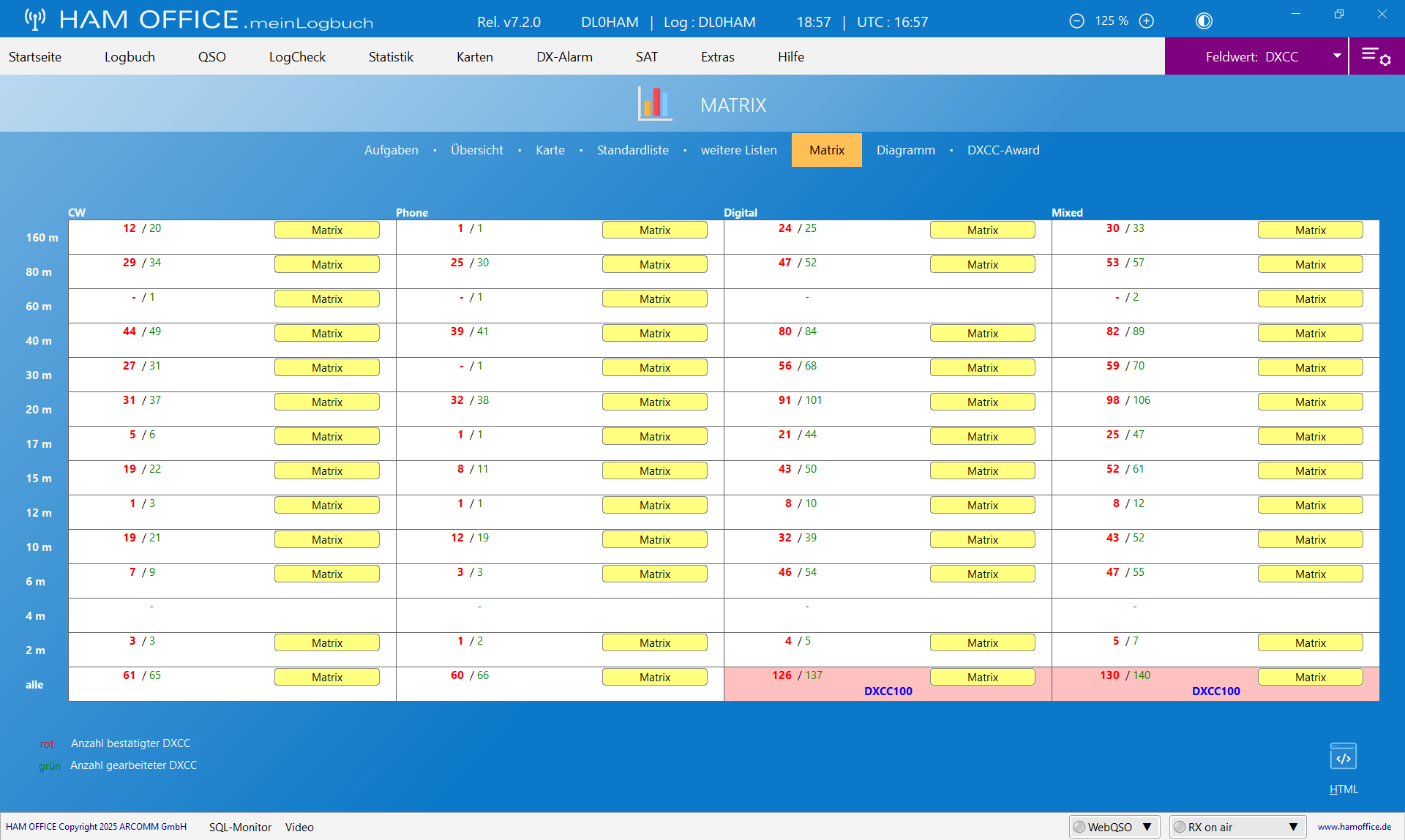The width and height of the screenshot is (1405, 840).
Task: Expand the Feldwert DXCC dropdown
Action: 1337,56
